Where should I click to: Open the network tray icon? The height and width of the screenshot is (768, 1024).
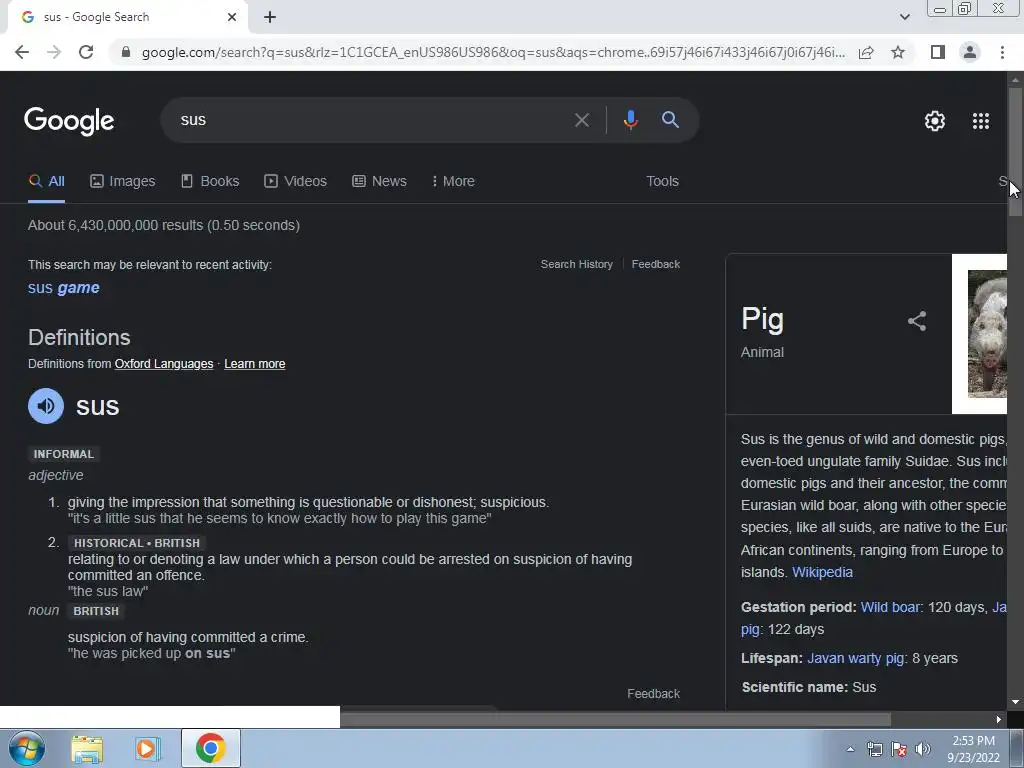tap(874, 750)
